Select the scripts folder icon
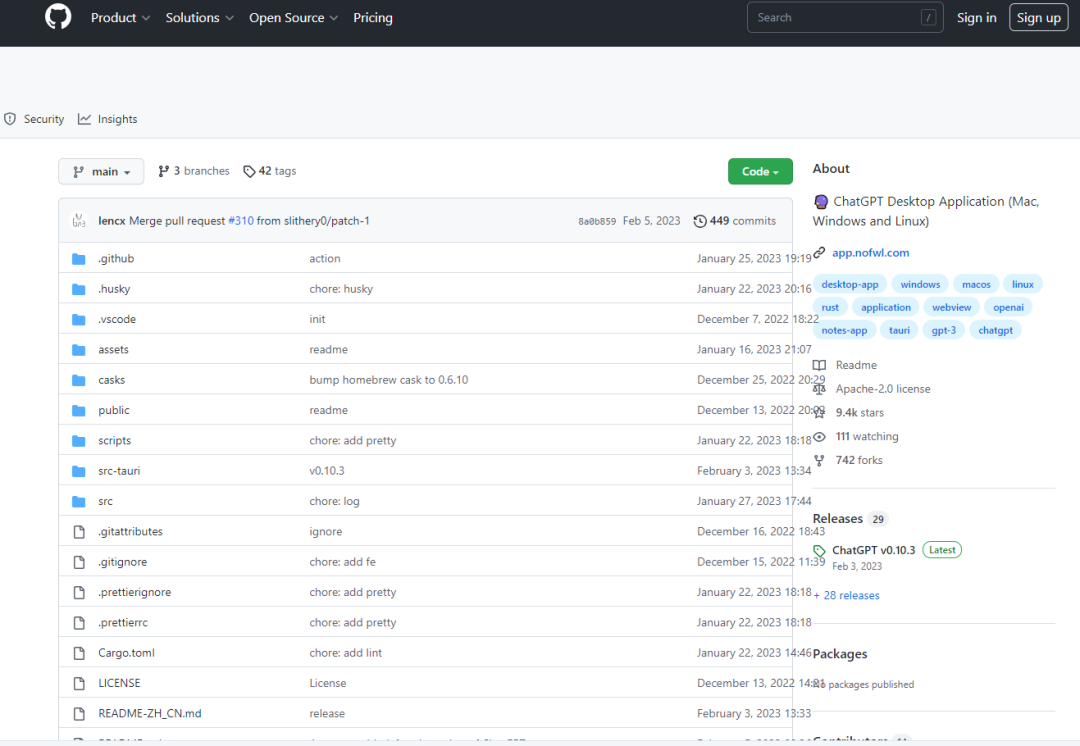The image size is (1080, 746). pos(79,441)
